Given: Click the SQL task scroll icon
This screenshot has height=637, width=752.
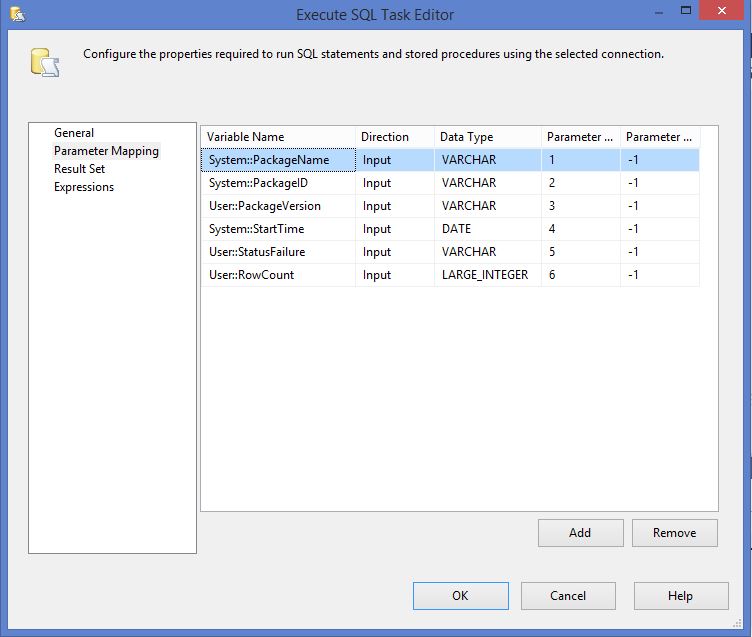Looking at the screenshot, I should tap(45, 62).
